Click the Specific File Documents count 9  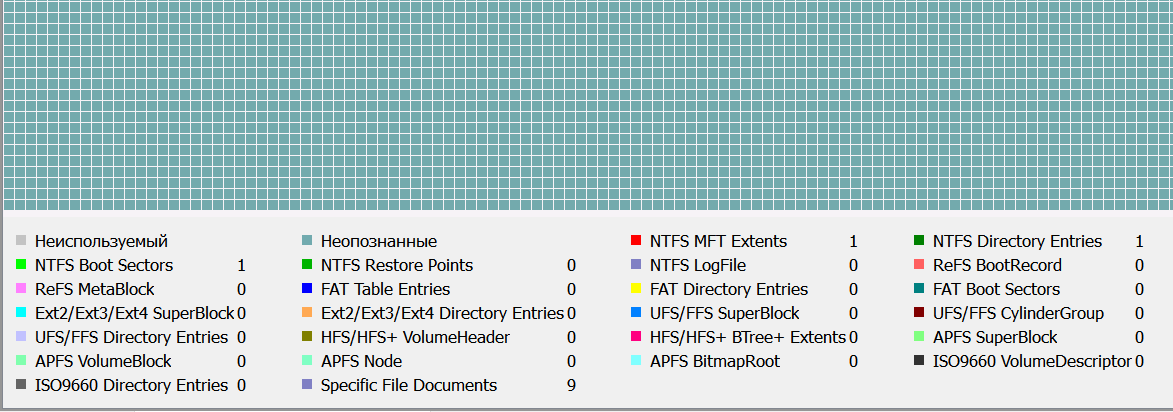coord(572,385)
